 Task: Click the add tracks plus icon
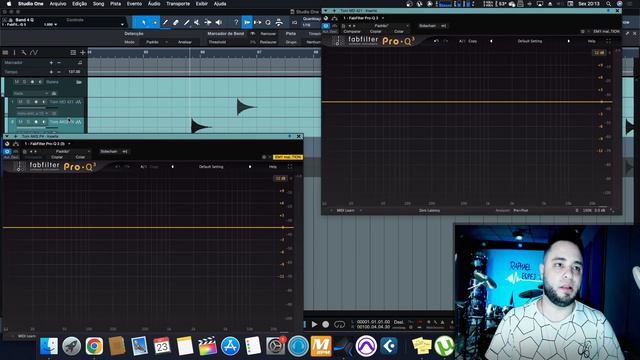tap(83, 53)
